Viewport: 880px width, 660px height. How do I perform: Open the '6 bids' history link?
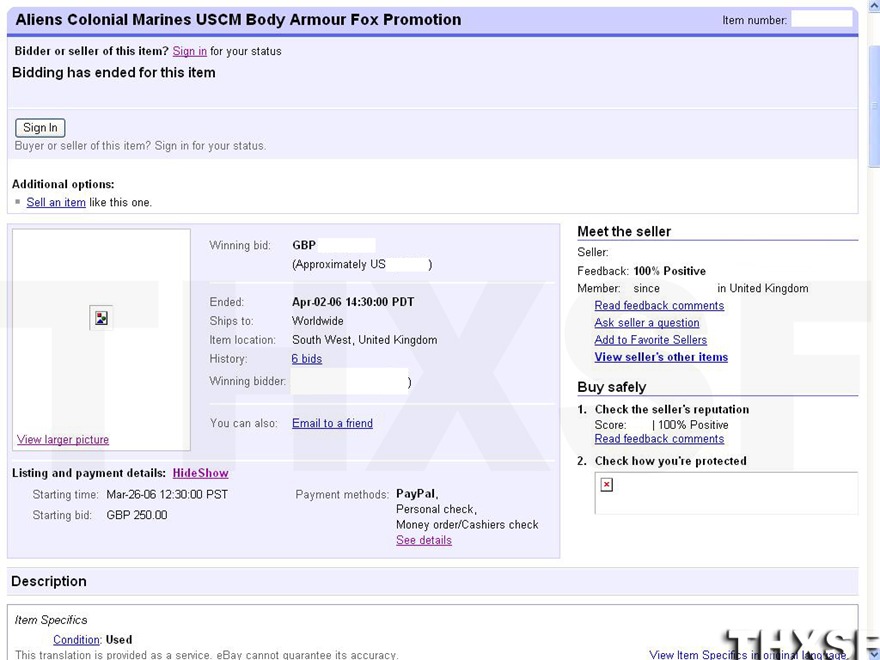click(307, 359)
